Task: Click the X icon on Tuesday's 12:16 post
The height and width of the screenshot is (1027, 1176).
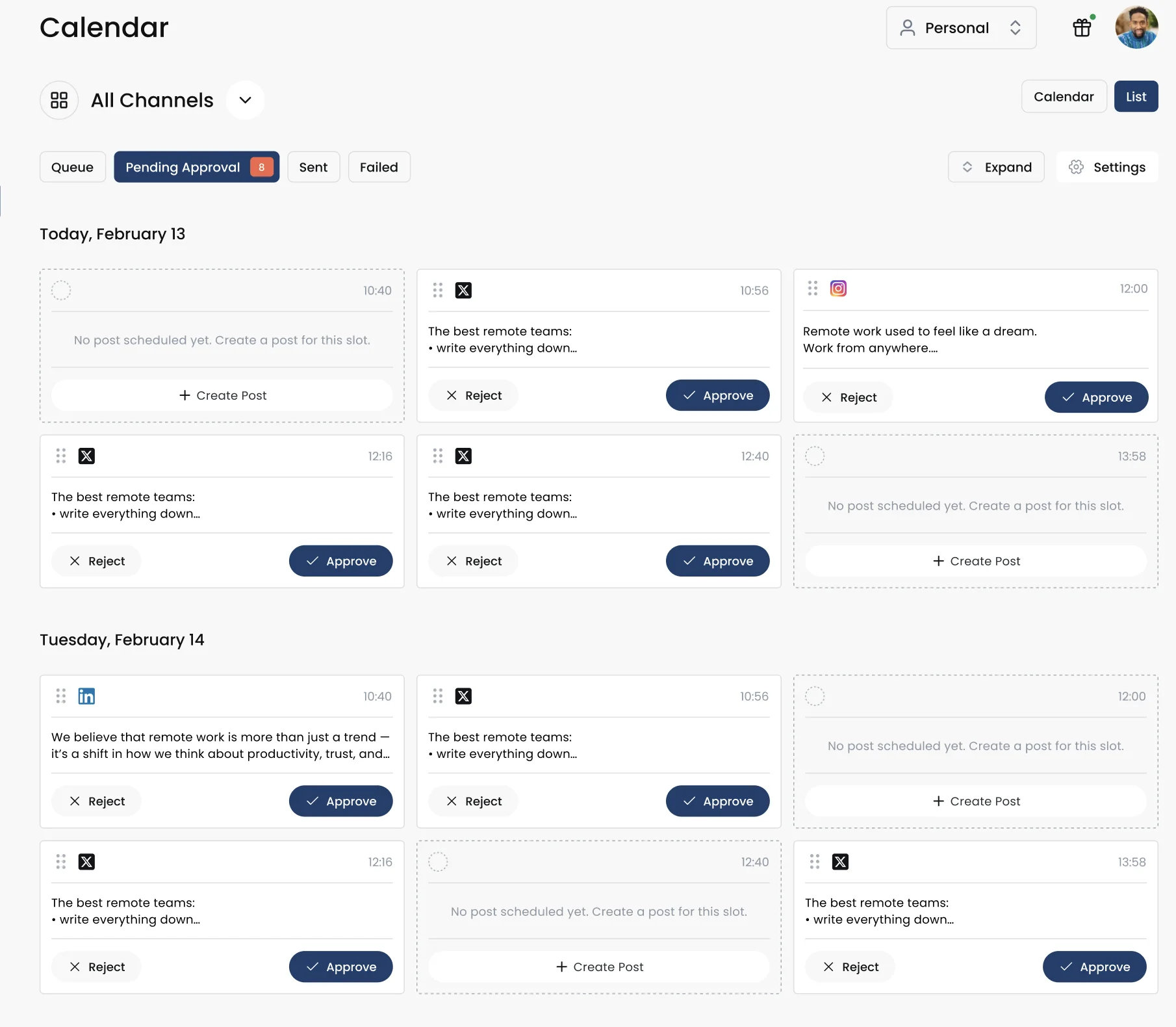Action: click(86, 862)
